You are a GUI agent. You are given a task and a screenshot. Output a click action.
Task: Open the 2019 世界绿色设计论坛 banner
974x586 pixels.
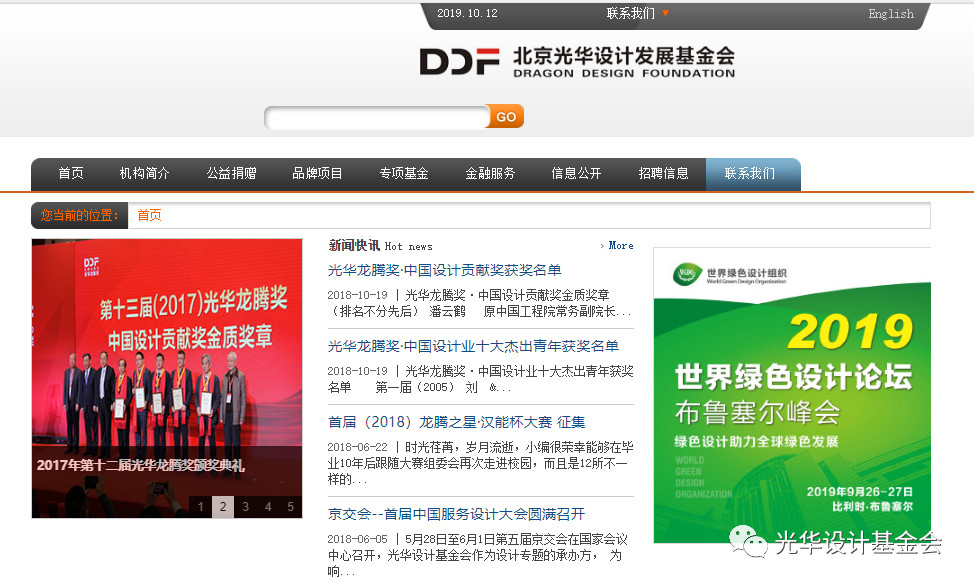(792, 395)
